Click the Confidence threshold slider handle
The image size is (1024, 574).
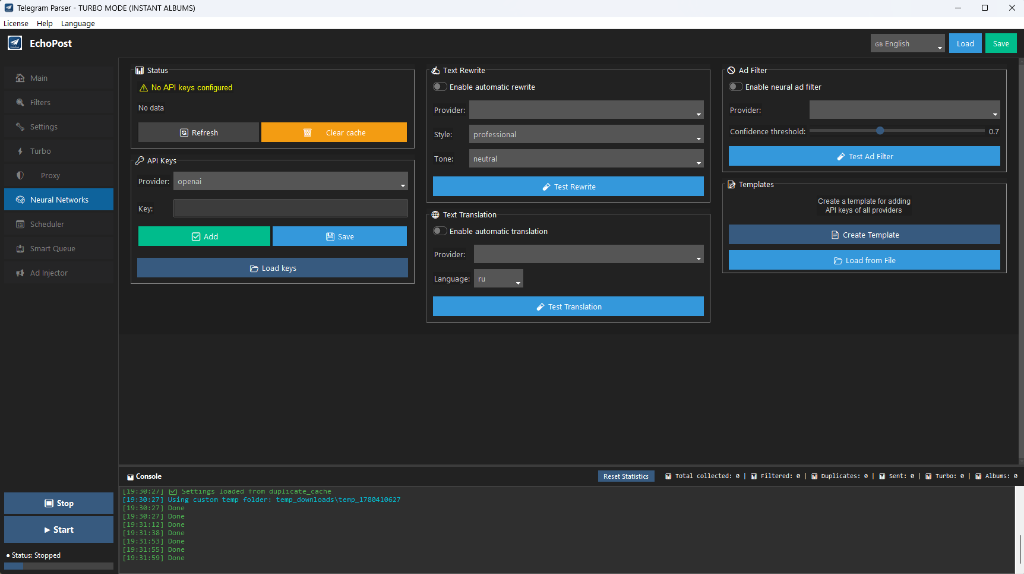(880, 131)
